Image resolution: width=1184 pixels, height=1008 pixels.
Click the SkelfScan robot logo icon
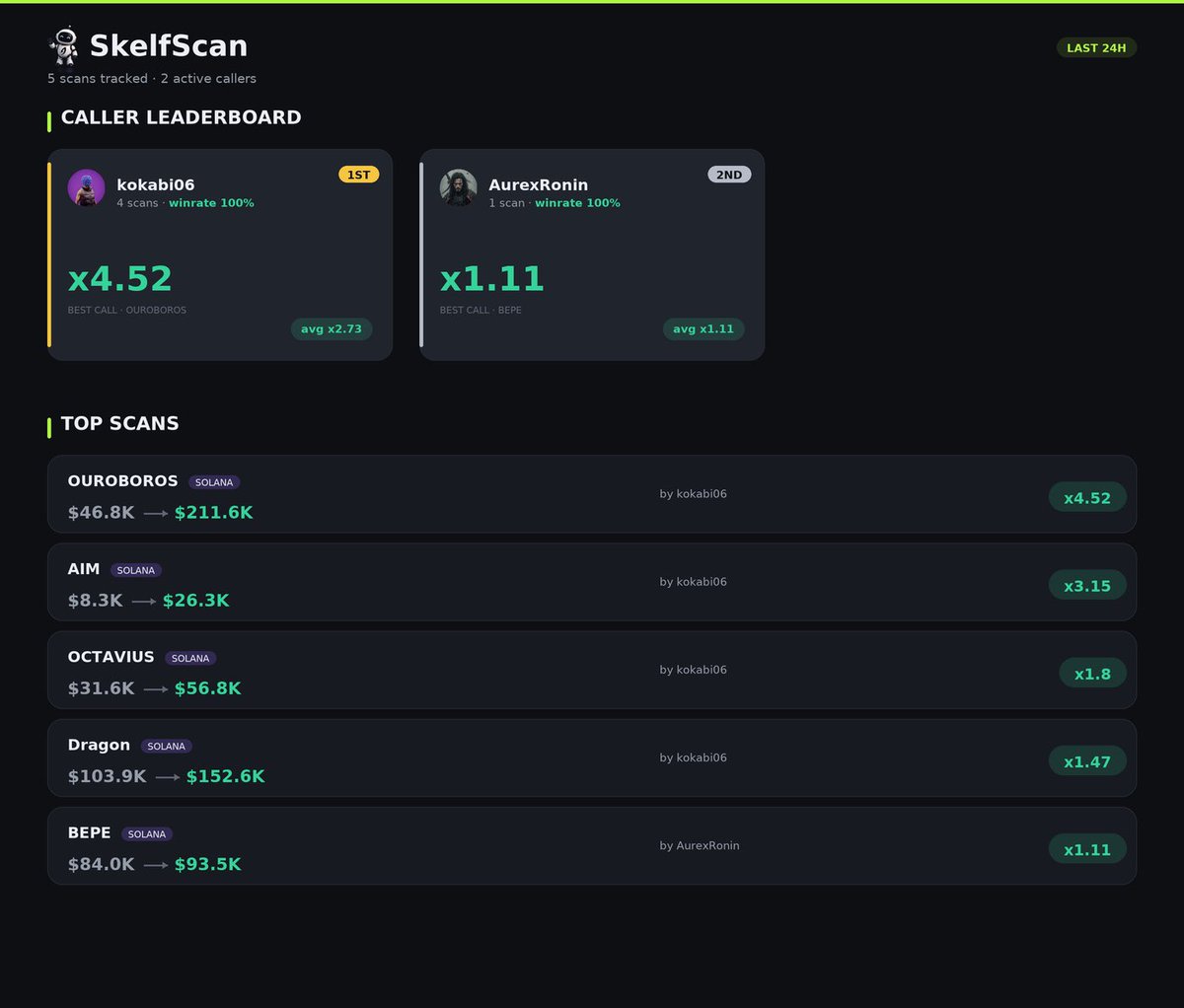[65, 45]
